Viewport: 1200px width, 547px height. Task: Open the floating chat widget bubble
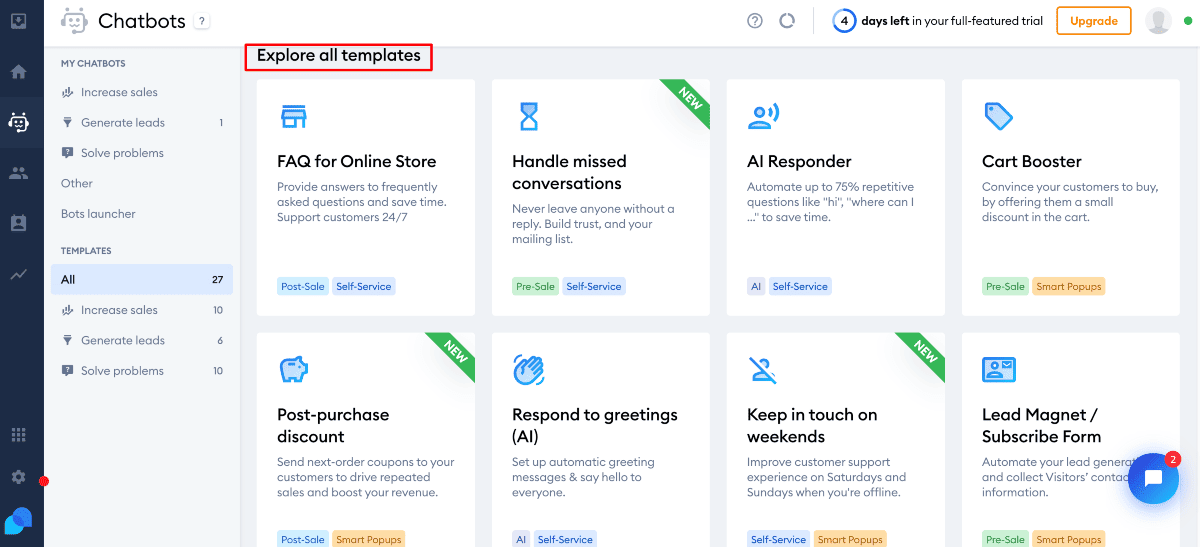coord(1153,479)
